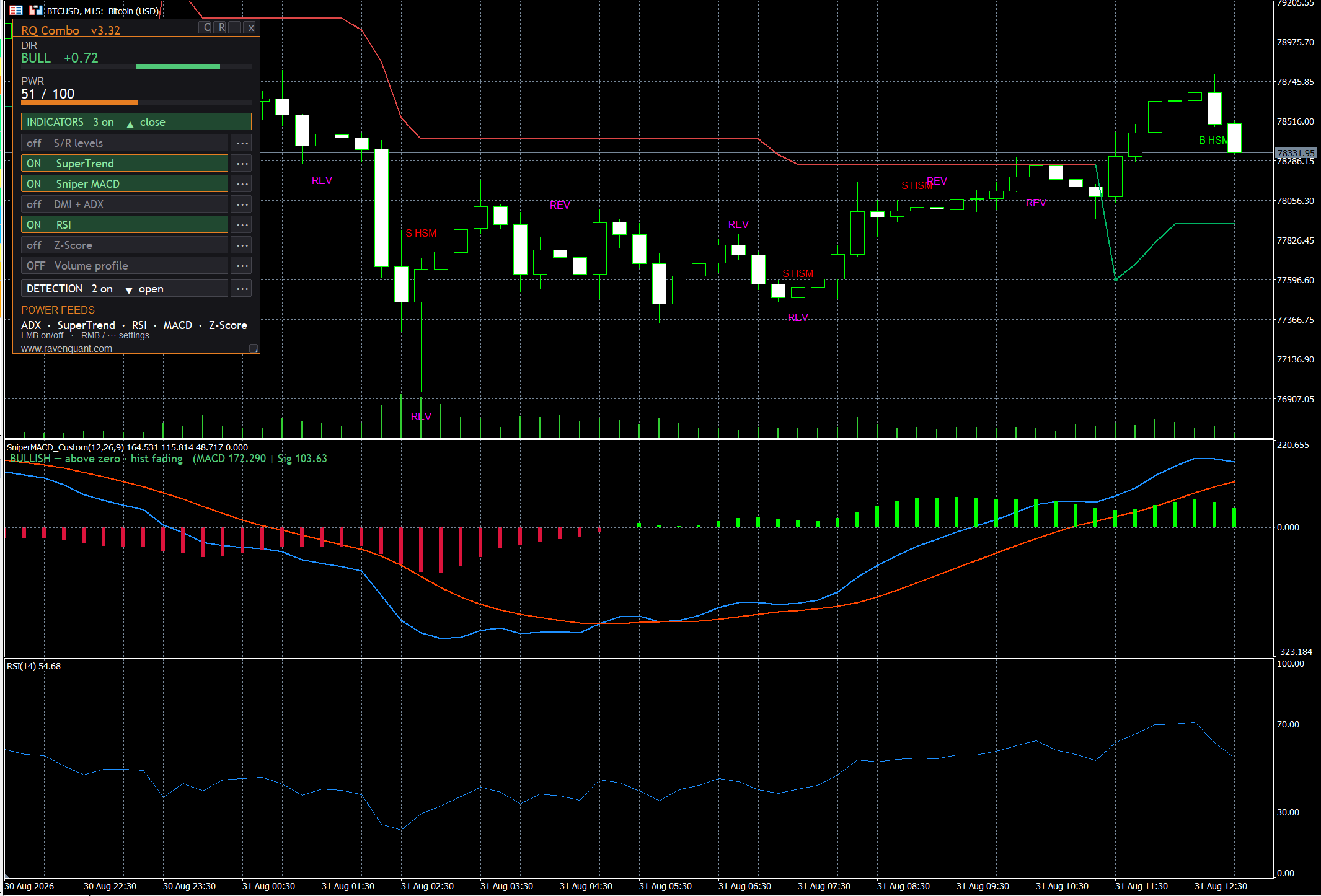Open RSI settings dots button
The width and height of the screenshot is (1321, 896).
[242, 225]
